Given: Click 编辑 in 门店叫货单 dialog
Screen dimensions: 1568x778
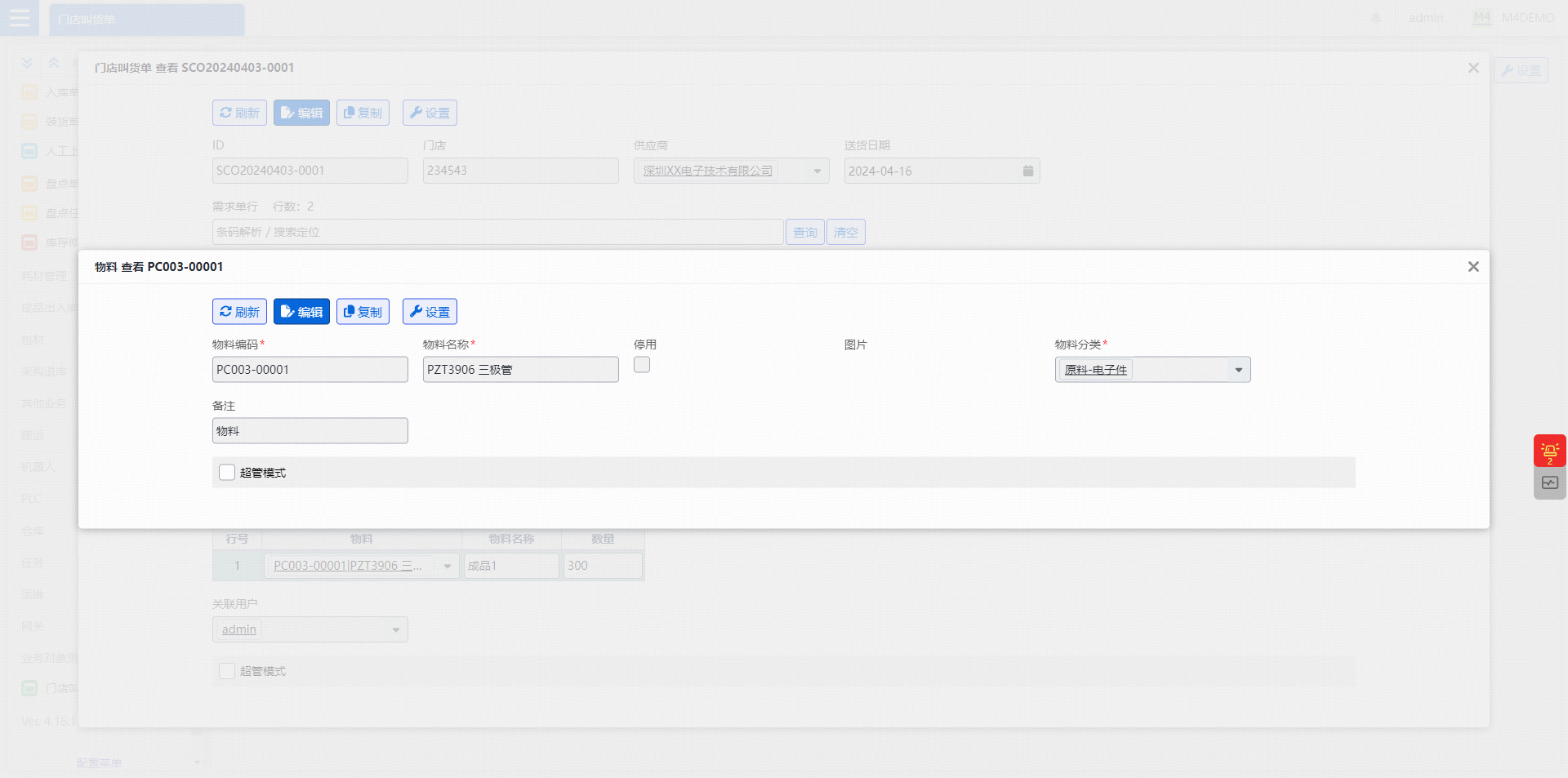Looking at the screenshot, I should [x=301, y=113].
